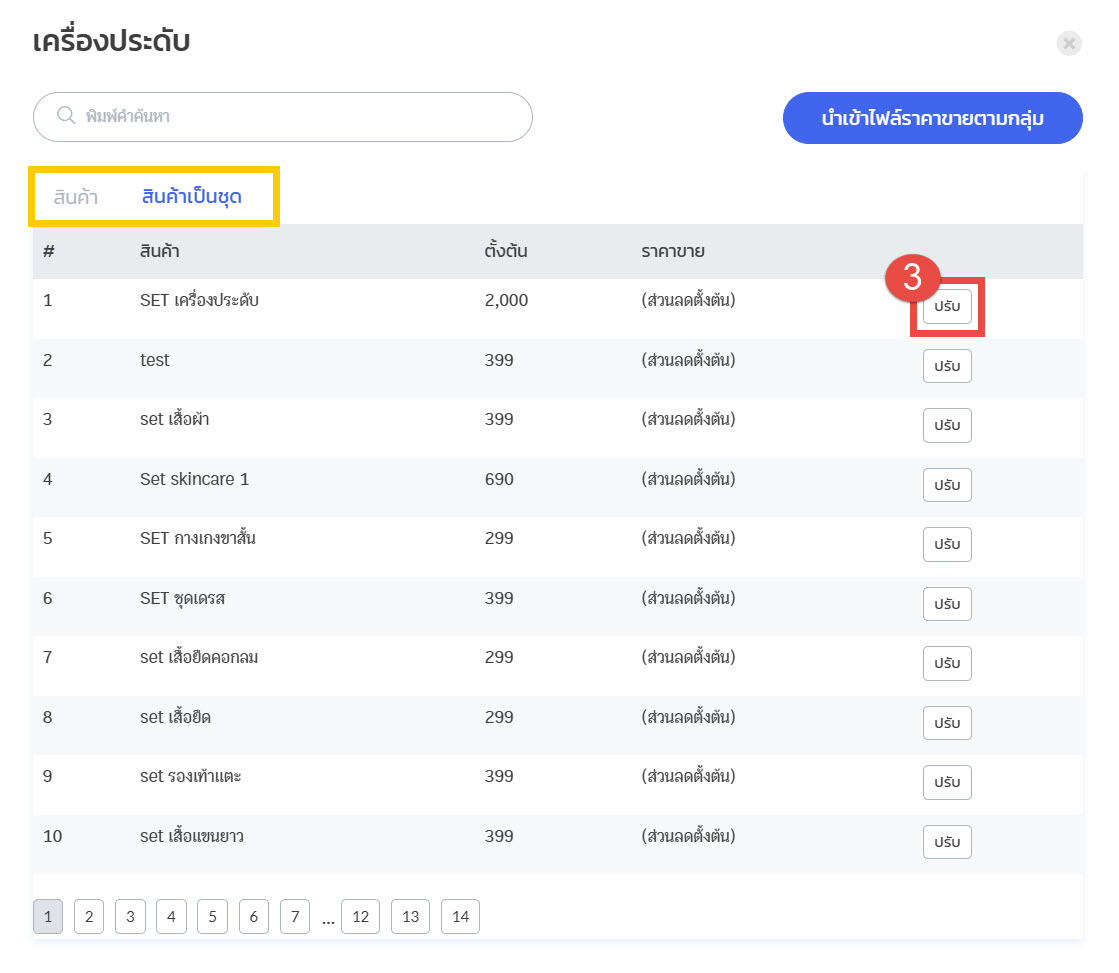Screen dimensions: 1119x973
Task: Click ปรับ for SET เครื่องประดับ
Action: point(947,307)
